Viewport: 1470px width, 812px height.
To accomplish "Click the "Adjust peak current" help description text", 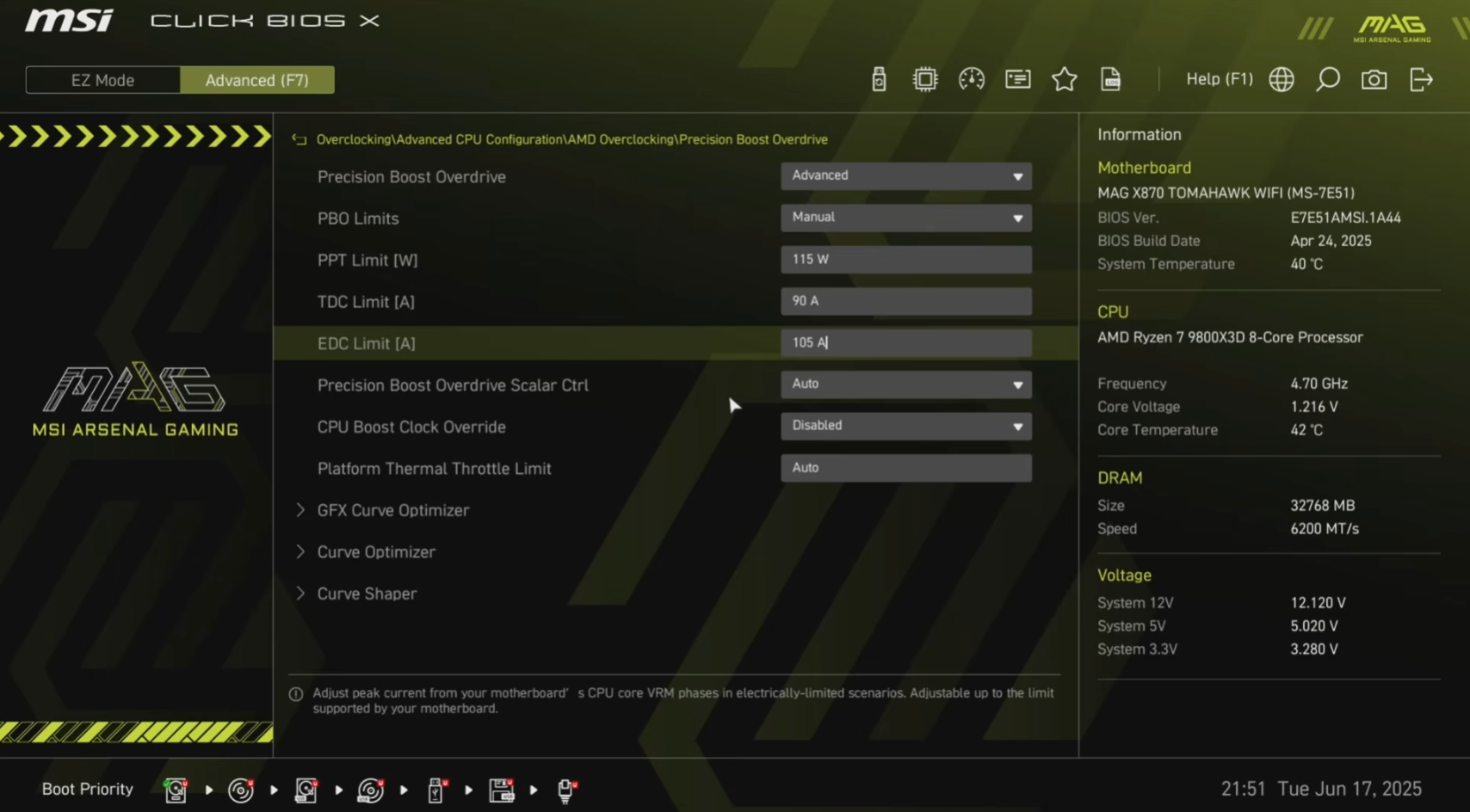I will coord(683,701).
